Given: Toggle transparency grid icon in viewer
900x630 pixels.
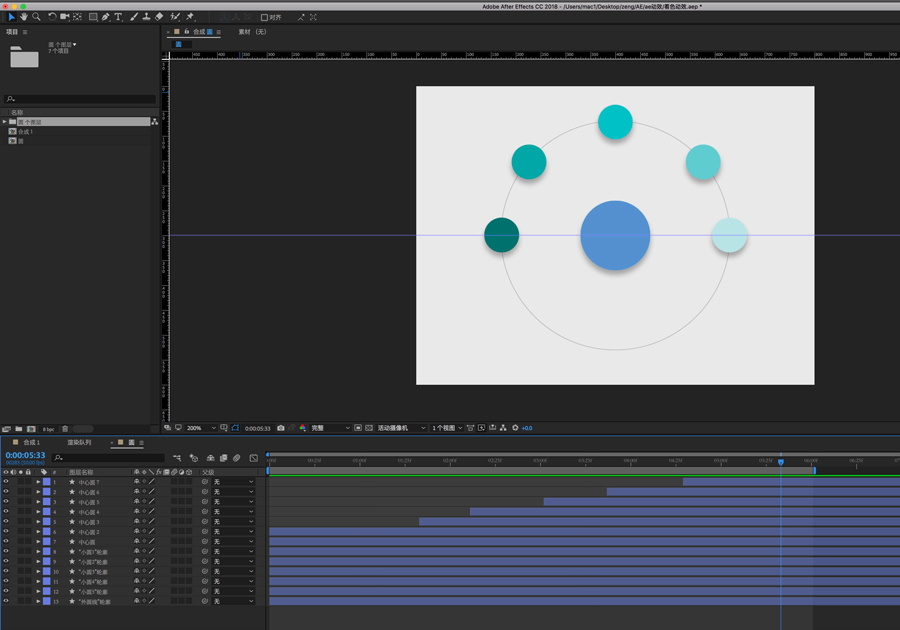Looking at the screenshot, I should pos(369,428).
